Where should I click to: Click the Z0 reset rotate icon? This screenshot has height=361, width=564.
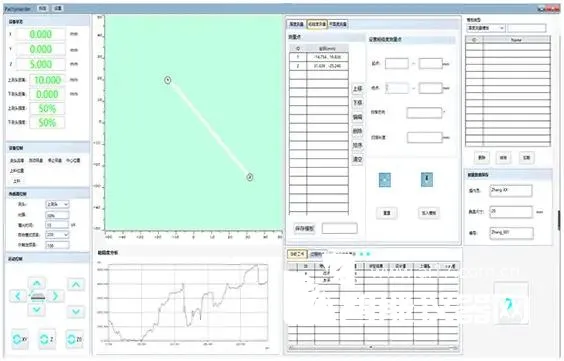[x=74, y=339]
